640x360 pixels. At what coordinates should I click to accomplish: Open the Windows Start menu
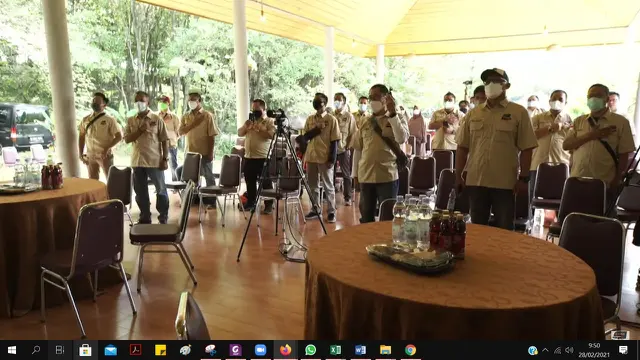pos(12,350)
